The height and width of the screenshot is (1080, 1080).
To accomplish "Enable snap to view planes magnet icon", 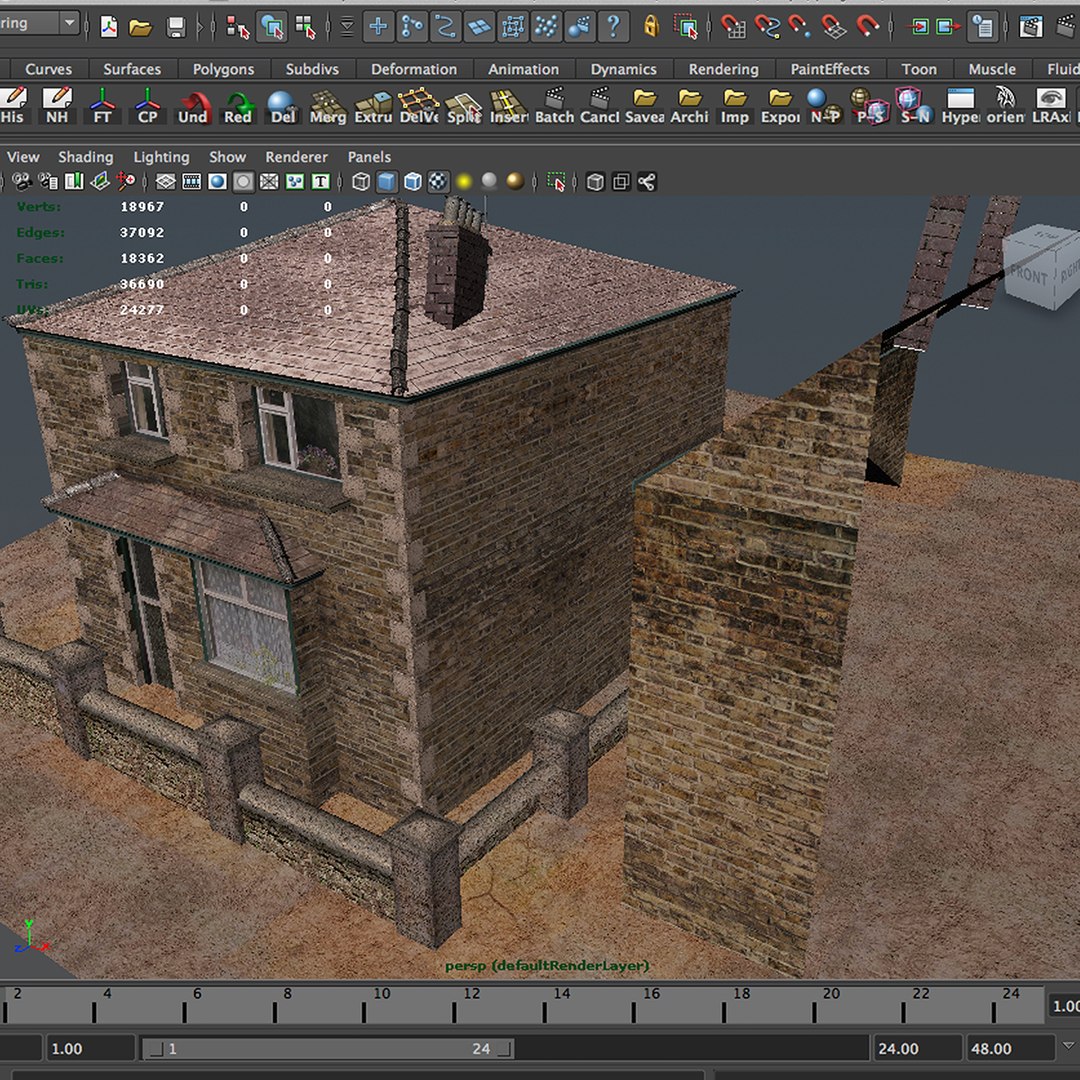I will tap(834, 27).
